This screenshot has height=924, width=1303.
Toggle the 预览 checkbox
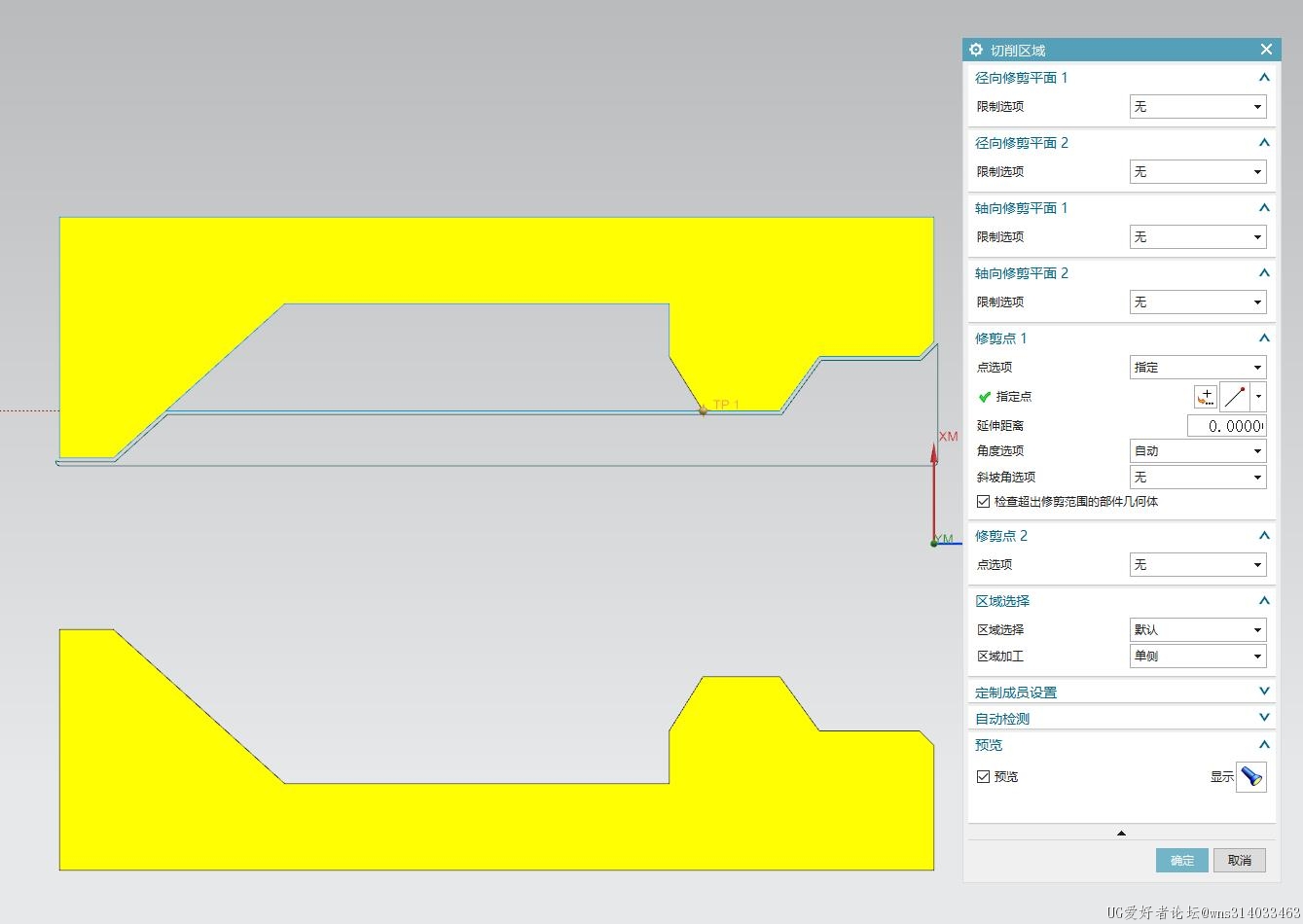tap(983, 777)
